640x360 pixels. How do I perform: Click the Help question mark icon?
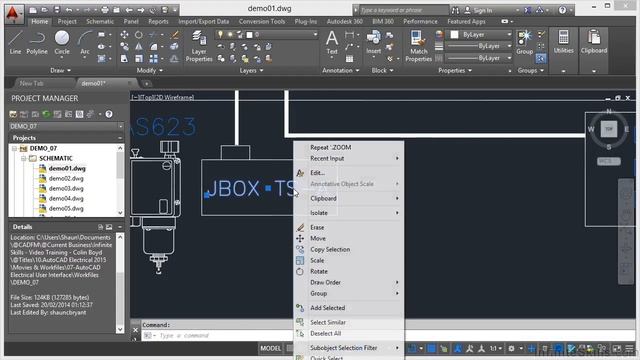(x=562, y=10)
